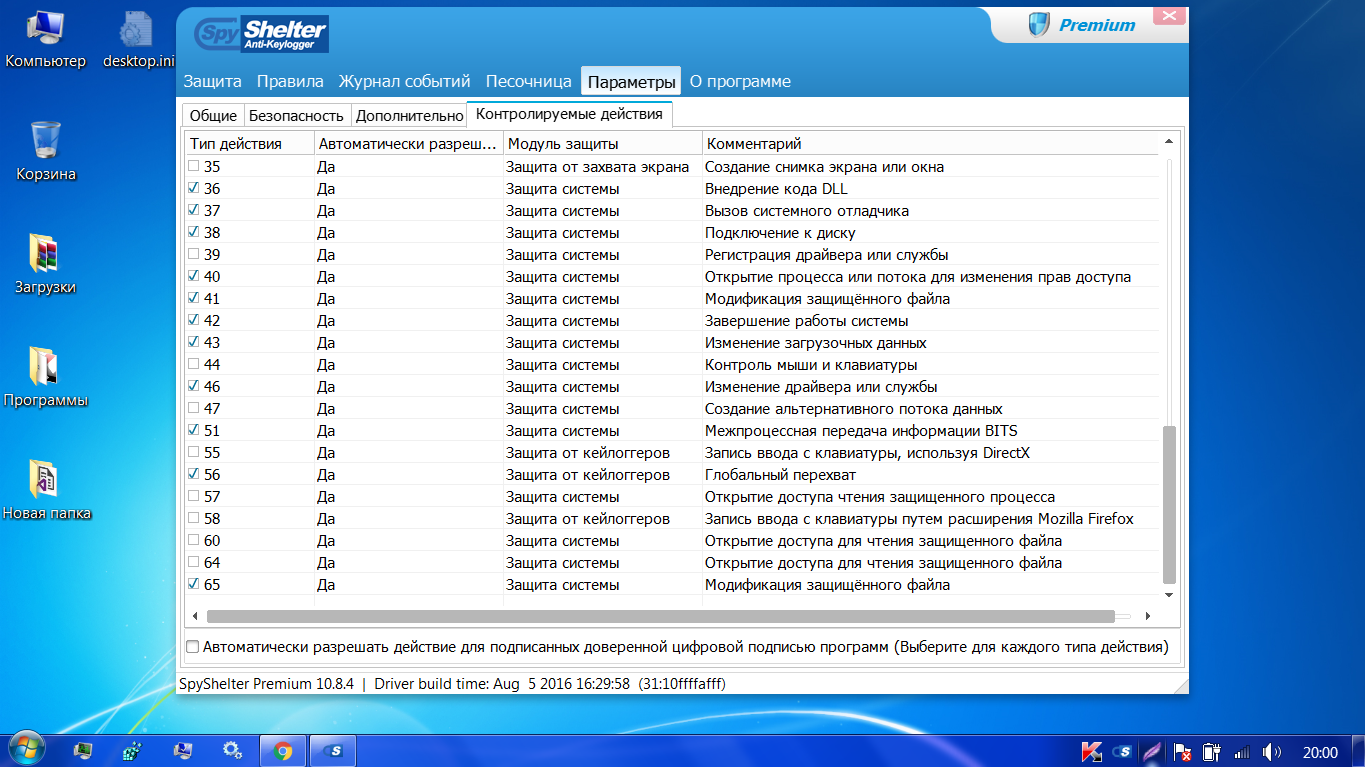Image resolution: width=1365 pixels, height=767 pixels.
Task: Open the Защита menu tab
Action: coord(212,81)
